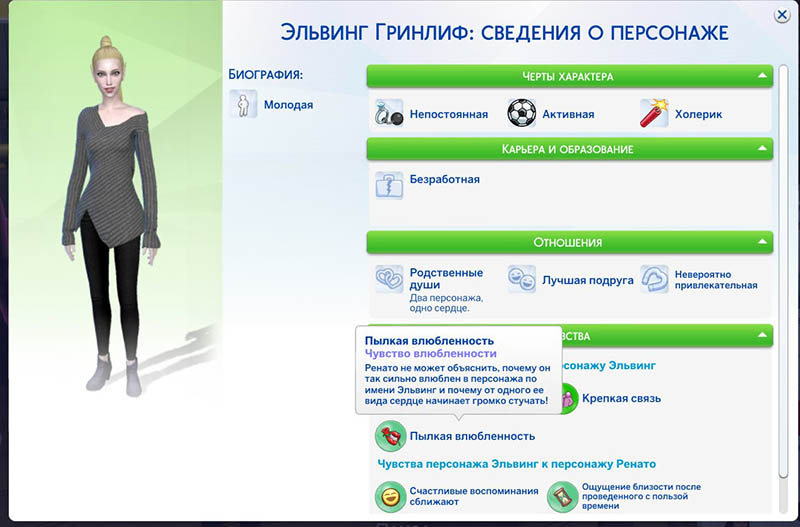
Task: Collapse the Карьера и образование section arrow
Action: (762, 148)
